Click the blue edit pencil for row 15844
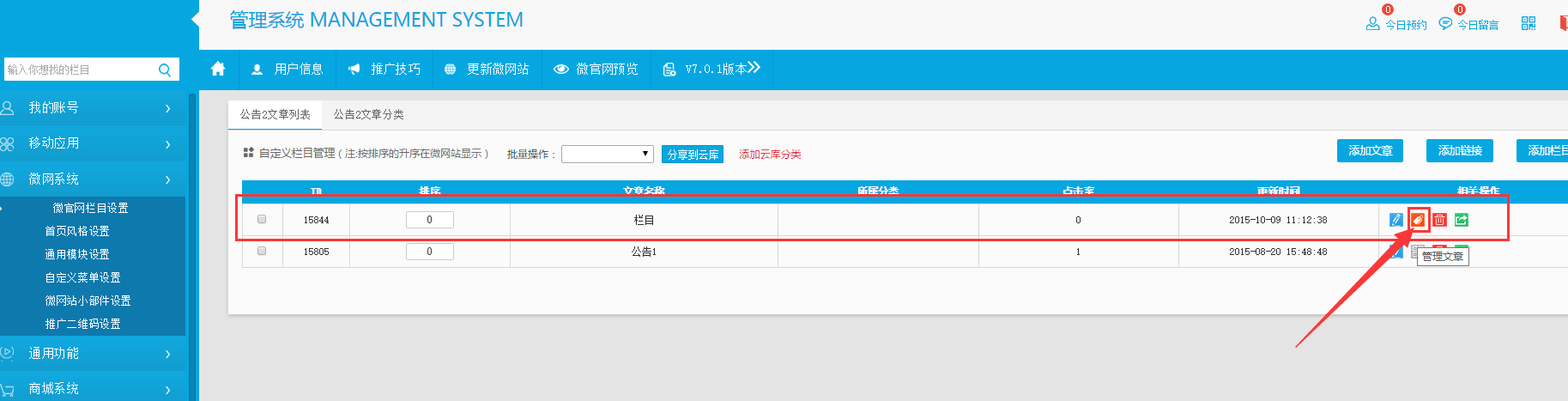 coord(1396,220)
